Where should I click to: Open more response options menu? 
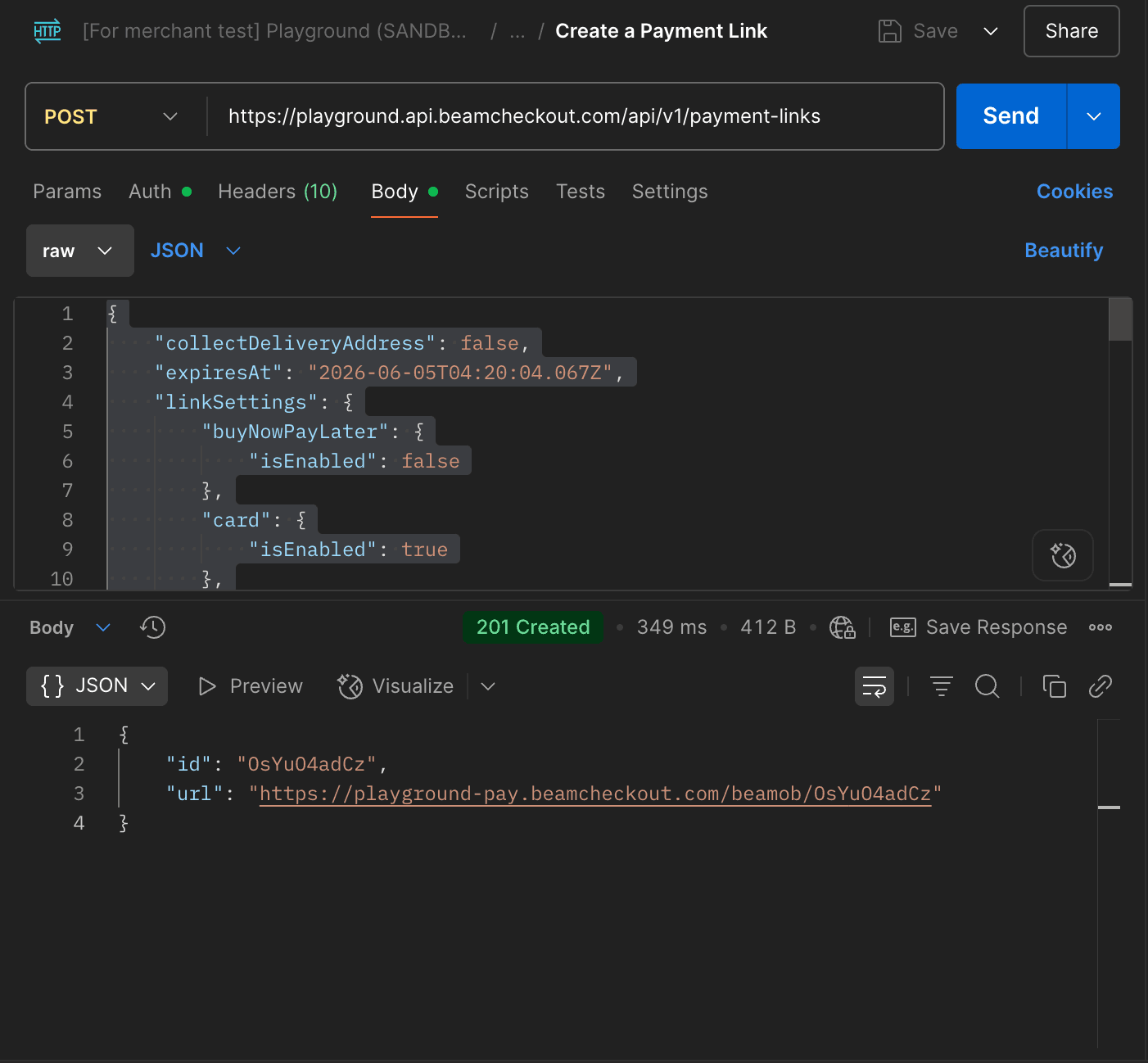1100,627
